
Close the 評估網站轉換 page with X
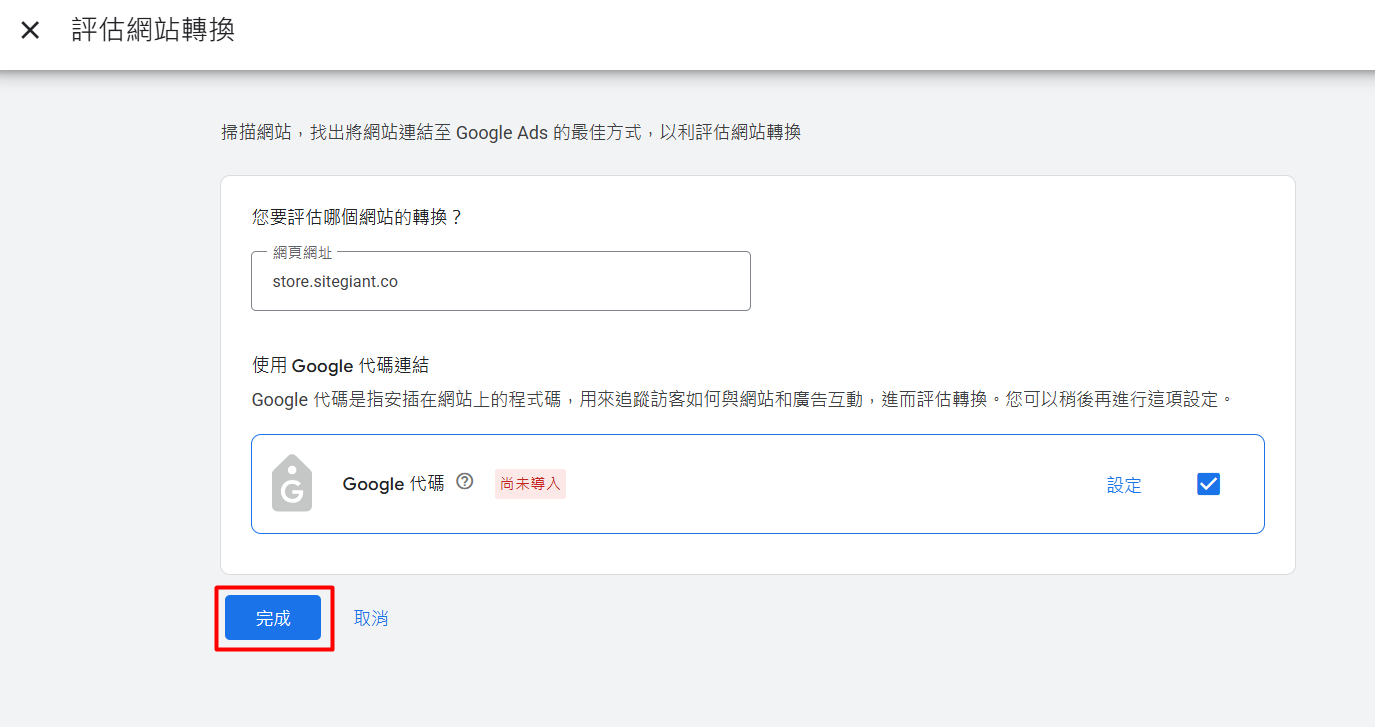click(x=30, y=30)
